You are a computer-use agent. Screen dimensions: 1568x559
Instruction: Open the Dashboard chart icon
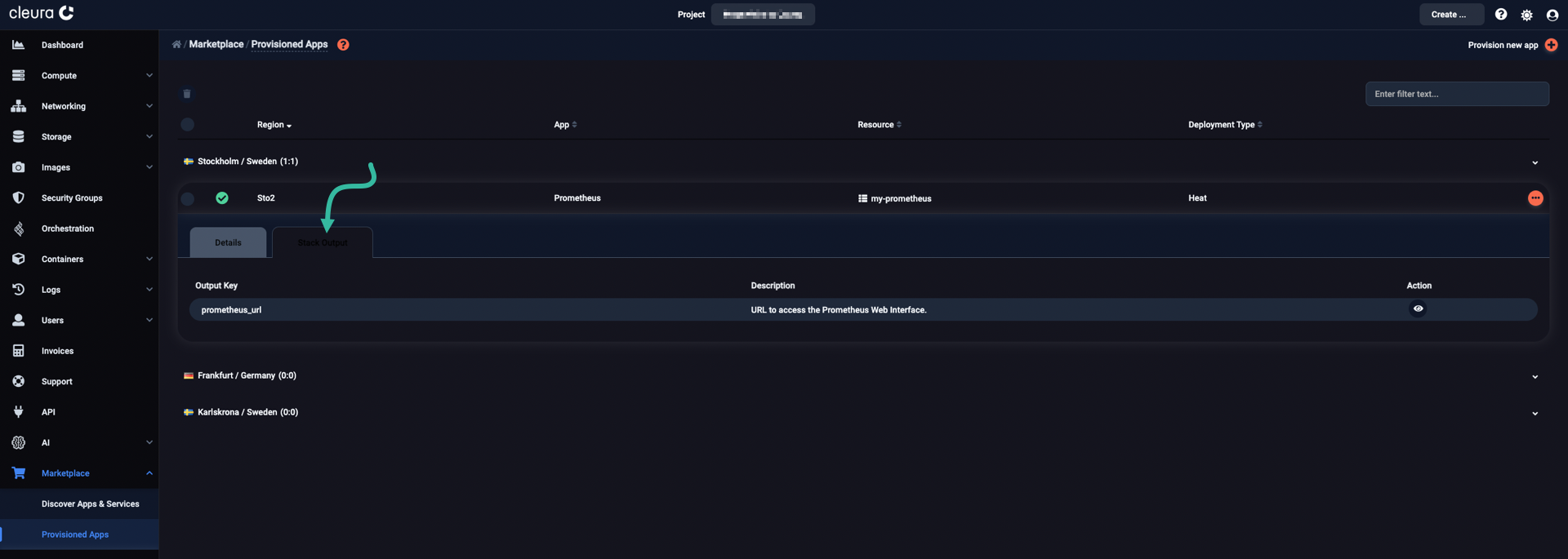18,45
